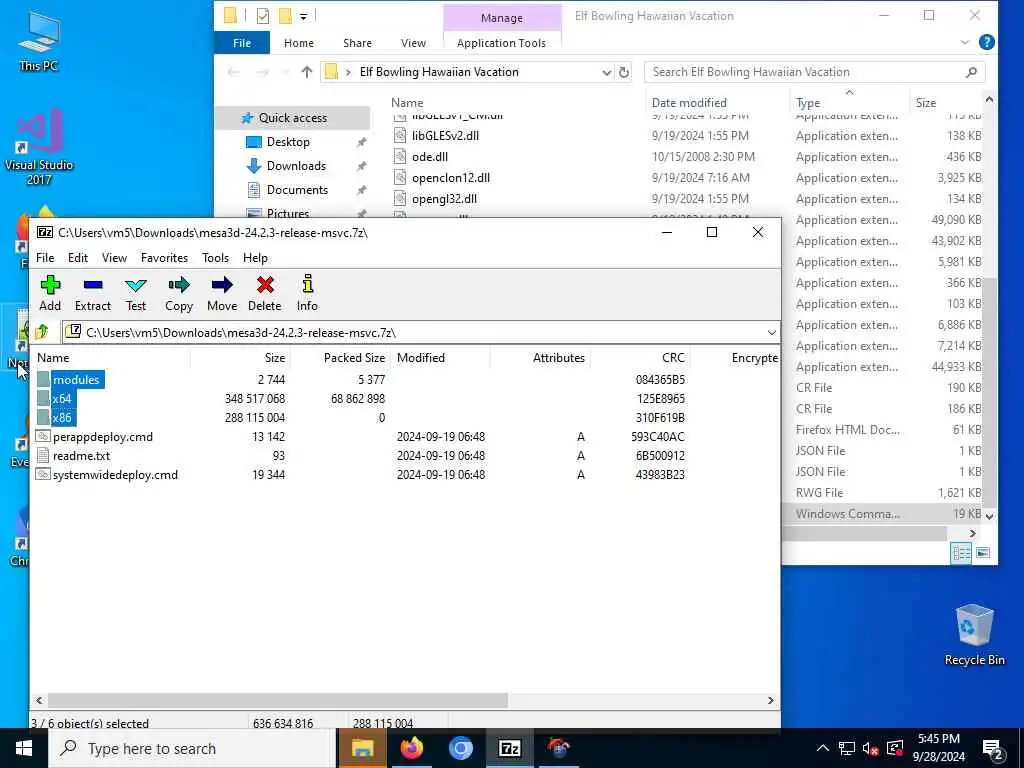This screenshot has width=1024, height=768.
Task: Open the Application Tools tab in Explorer
Action: [x=502, y=43]
